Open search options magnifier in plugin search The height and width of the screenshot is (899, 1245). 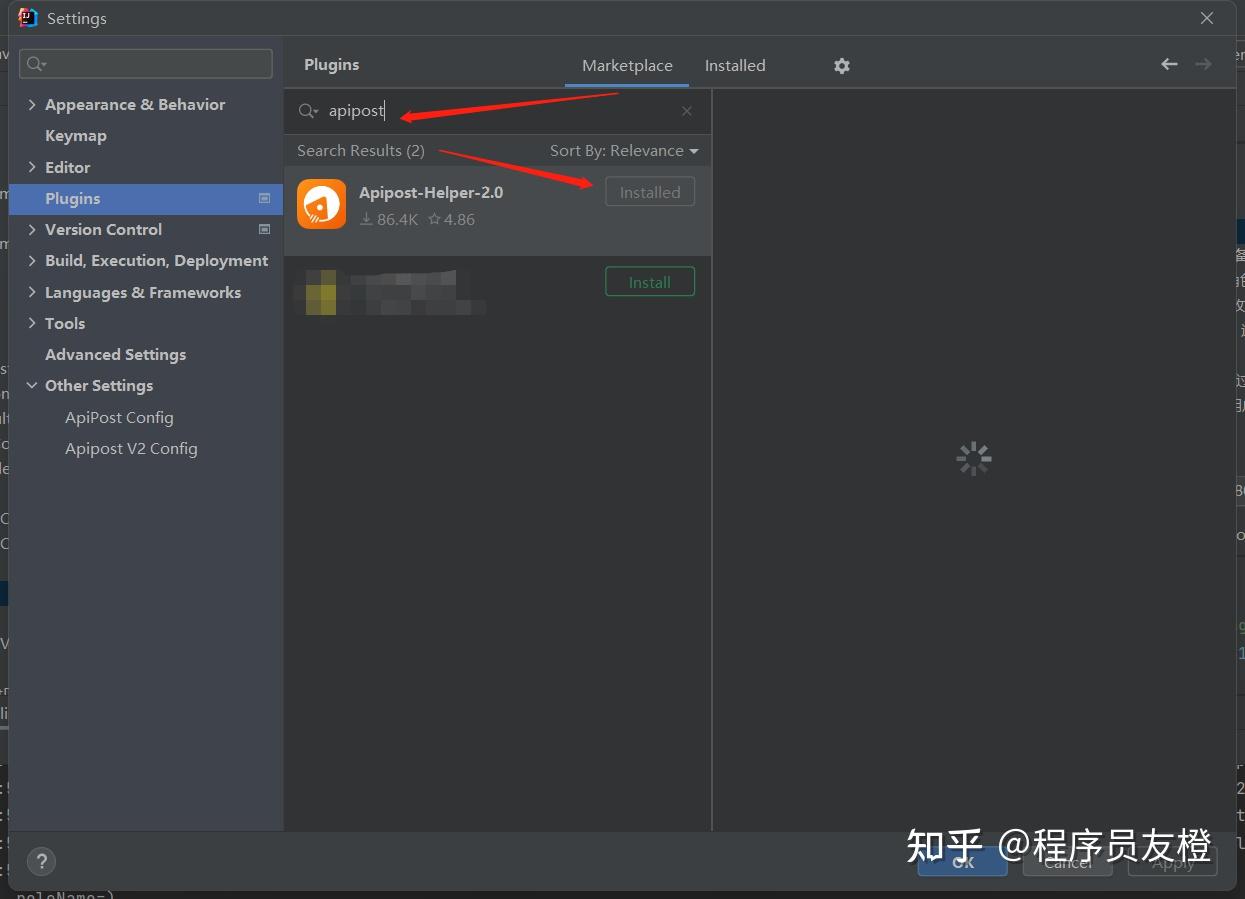pos(308,111)
